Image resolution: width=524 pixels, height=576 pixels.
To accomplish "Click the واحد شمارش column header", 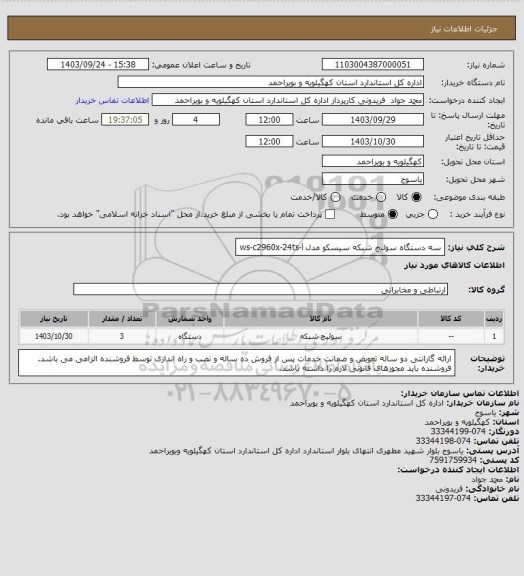I will coord(190,318).
